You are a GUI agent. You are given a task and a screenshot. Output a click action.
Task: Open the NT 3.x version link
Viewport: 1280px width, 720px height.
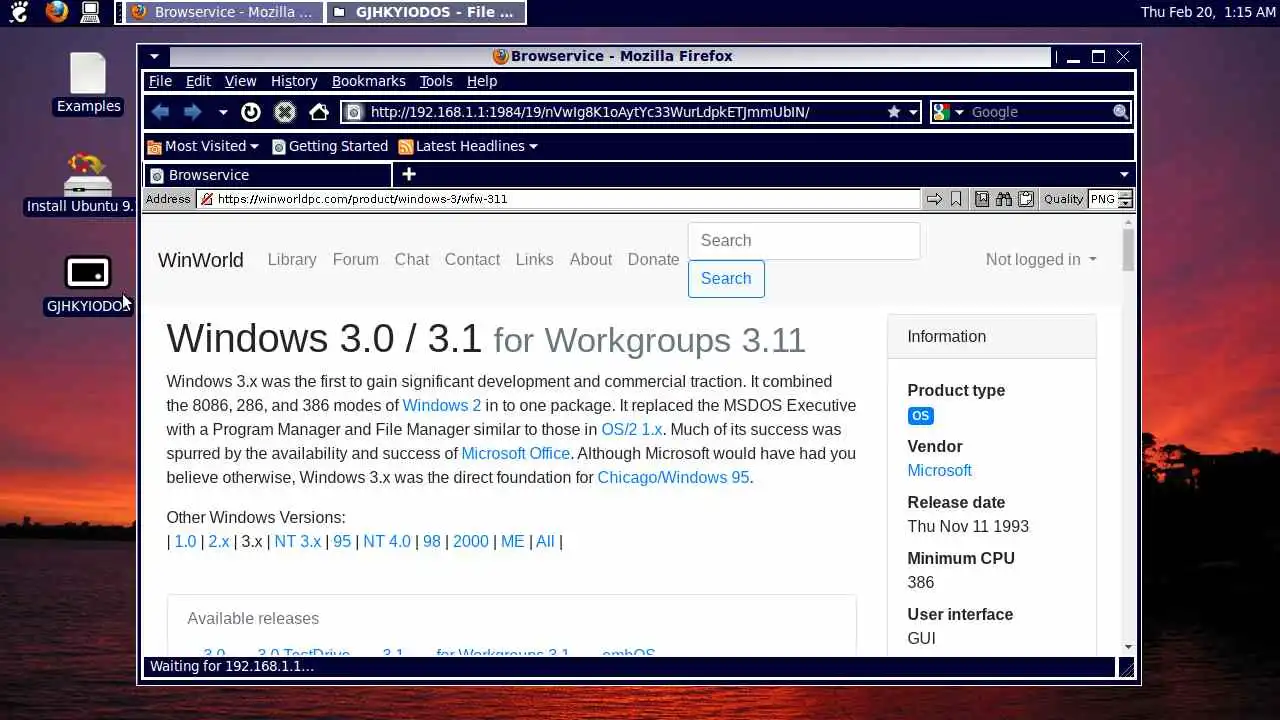click(298, 541)
